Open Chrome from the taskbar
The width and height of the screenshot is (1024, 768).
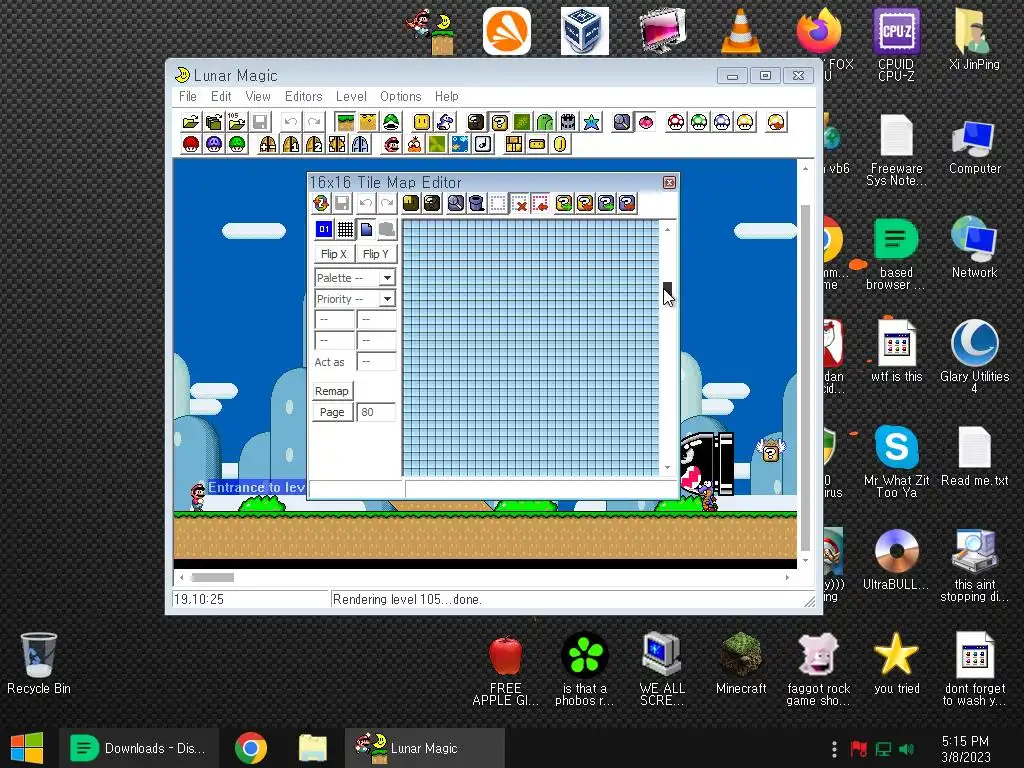point(251,748)
